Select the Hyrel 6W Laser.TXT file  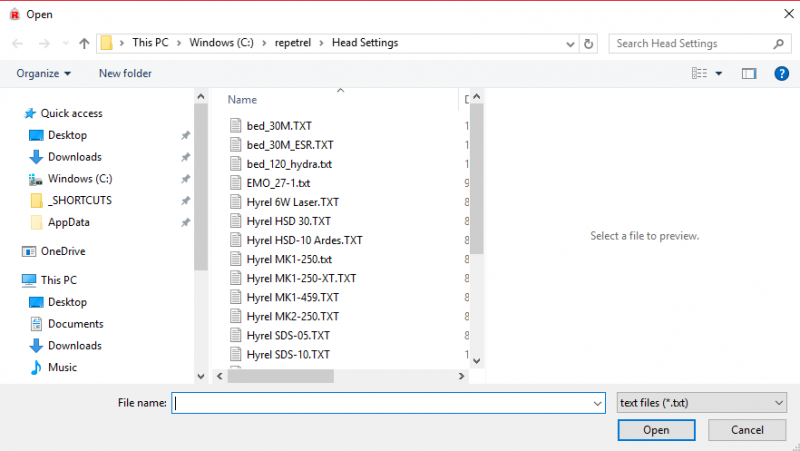(x=292, y=202)
